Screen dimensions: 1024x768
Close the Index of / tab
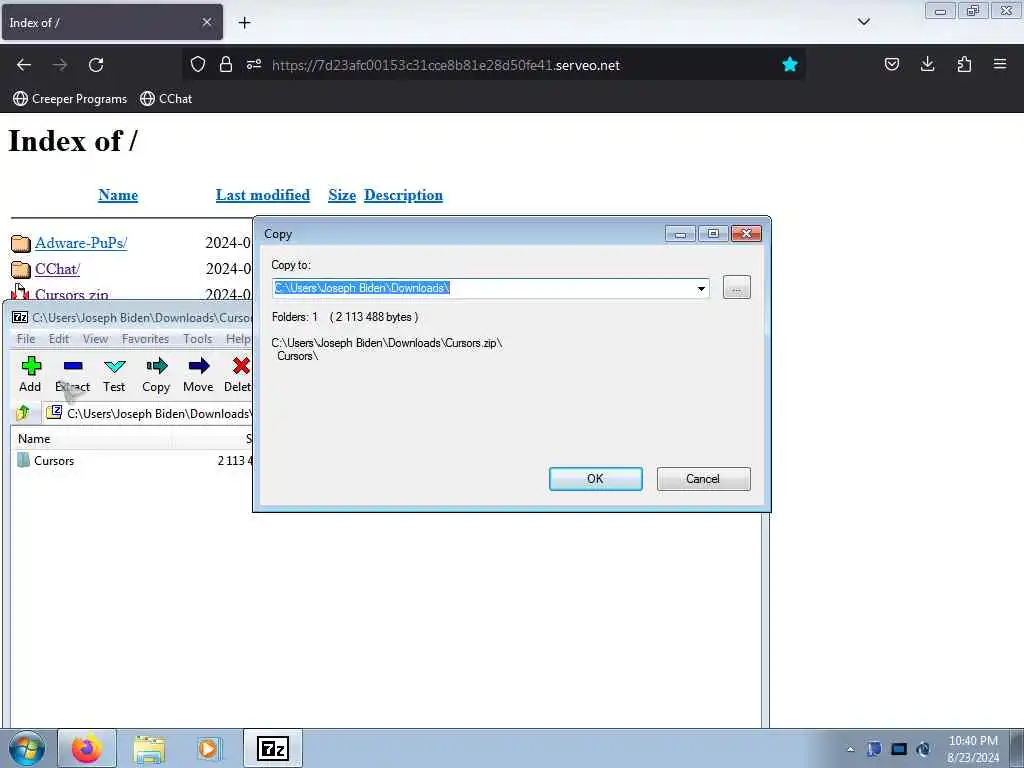click(207, 22)
